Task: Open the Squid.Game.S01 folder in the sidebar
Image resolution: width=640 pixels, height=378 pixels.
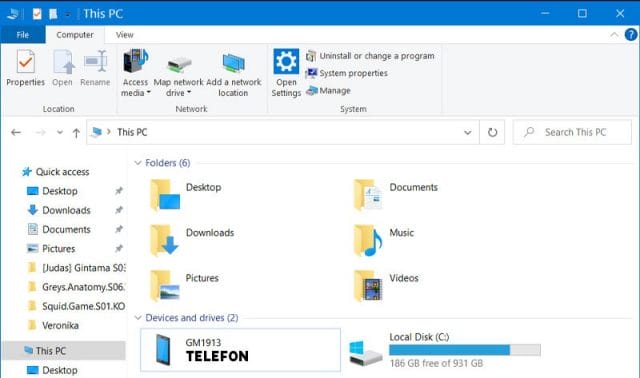Action: coord(77,306)
